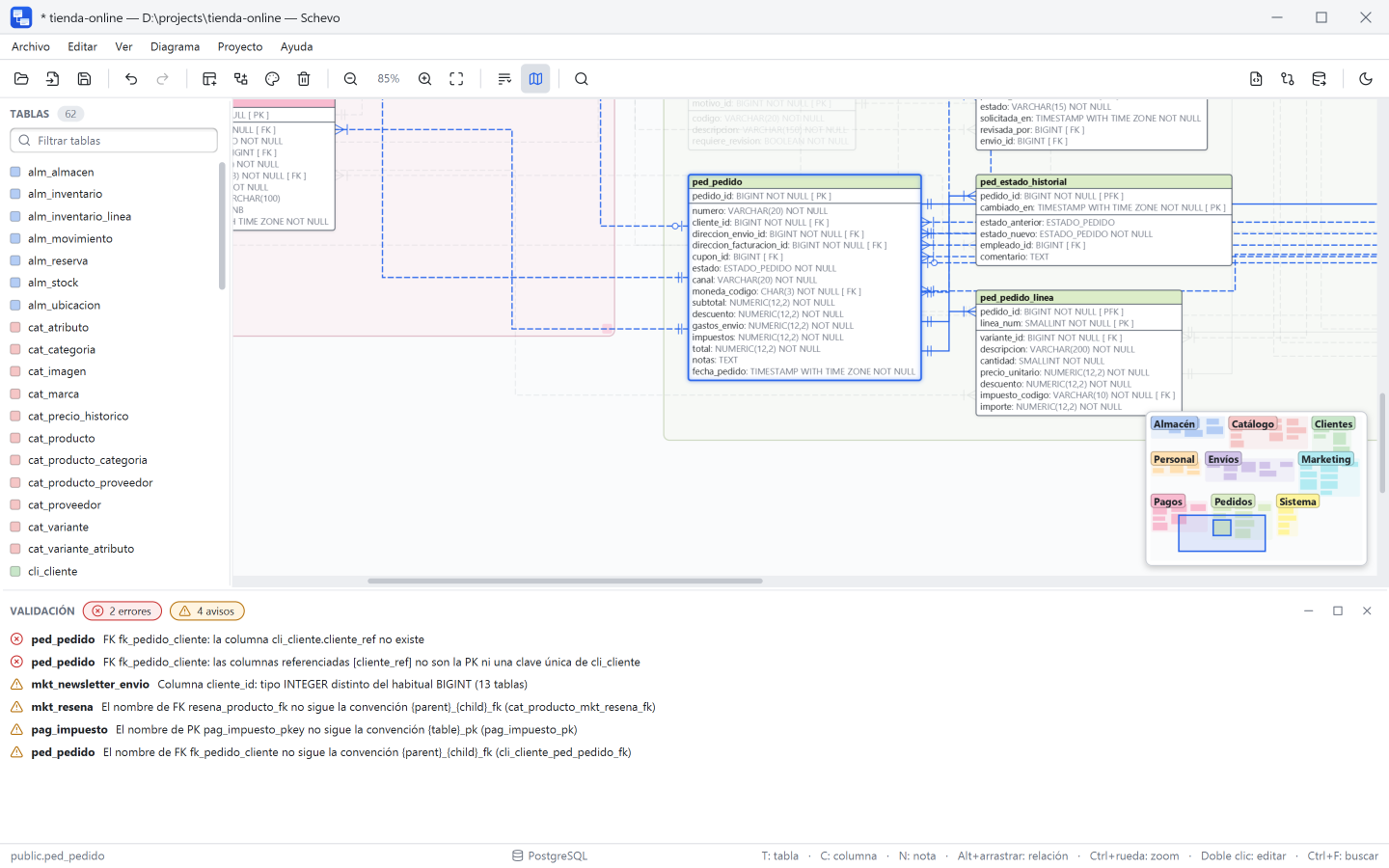Open the schema compare icon
The width and height of the screenshot is (1389, 868).
[x=1288, y=79]
